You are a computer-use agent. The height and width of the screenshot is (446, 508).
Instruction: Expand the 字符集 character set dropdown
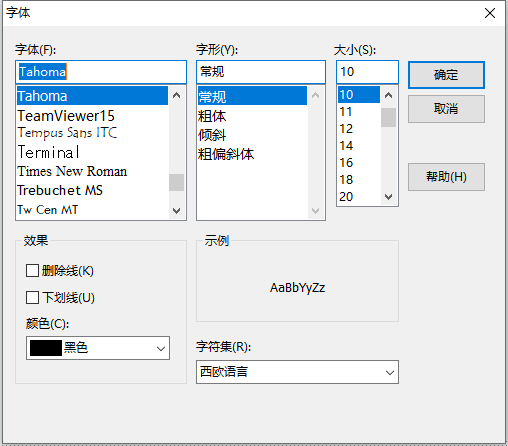[297, 372]
